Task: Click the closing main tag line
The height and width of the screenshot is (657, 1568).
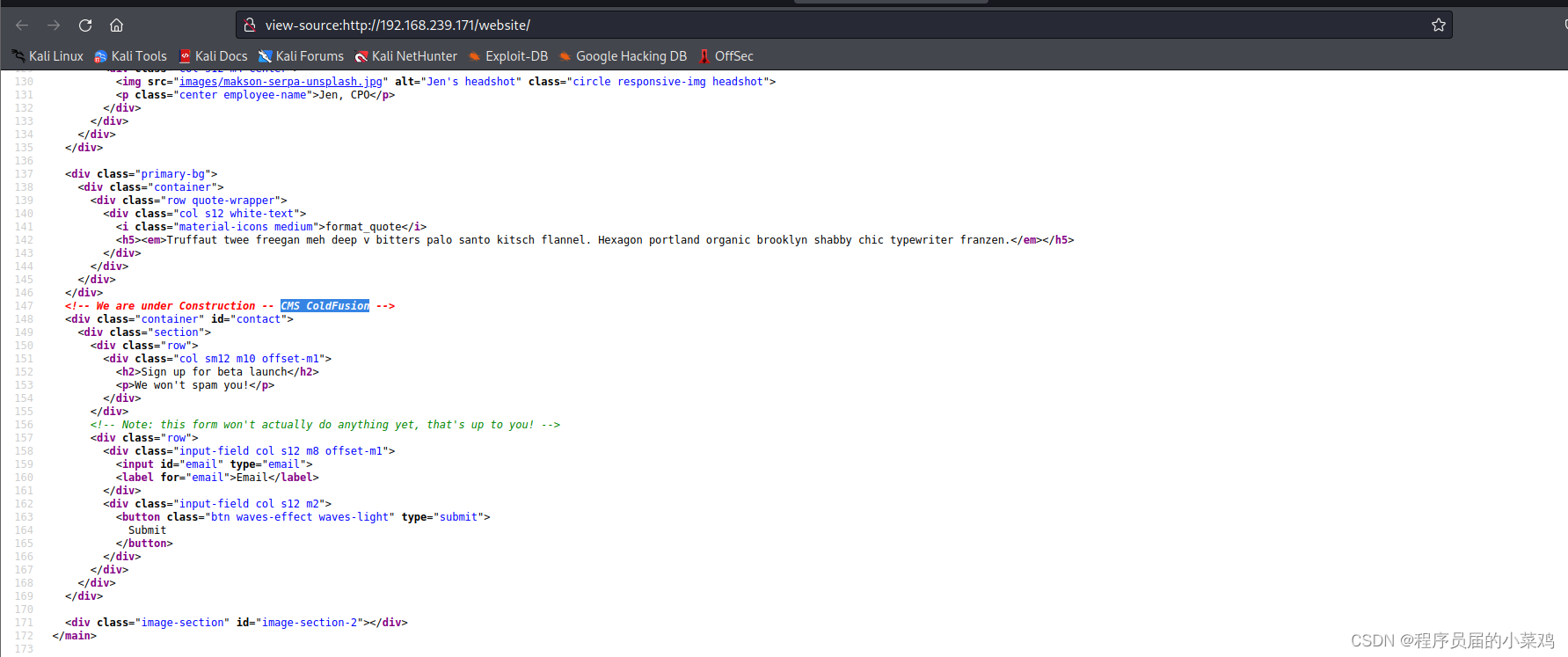Action: [x=74, y=636]
